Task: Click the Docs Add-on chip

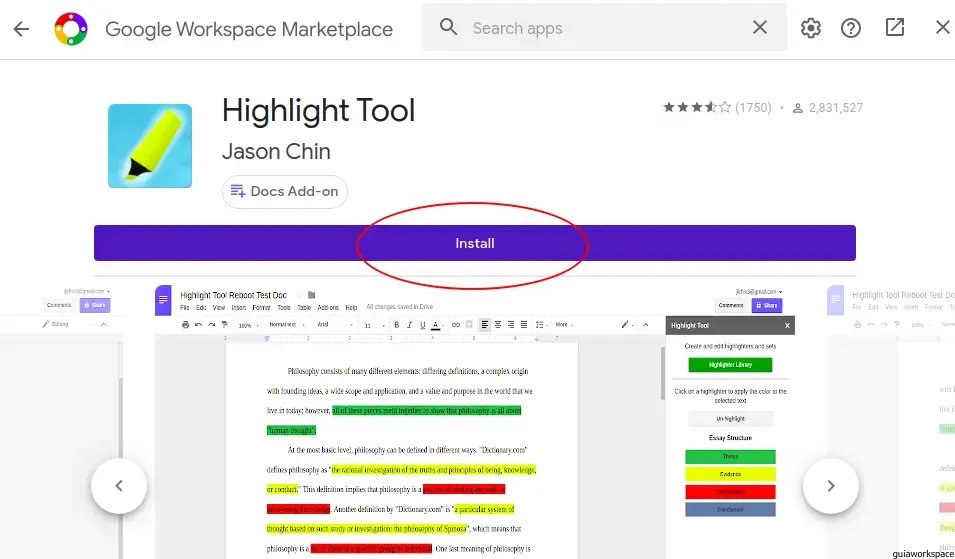Action: point(284,191)
